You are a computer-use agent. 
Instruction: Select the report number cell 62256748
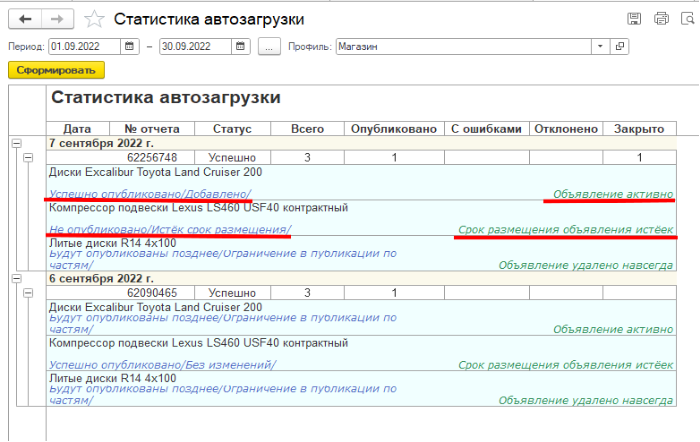[152, 158]
